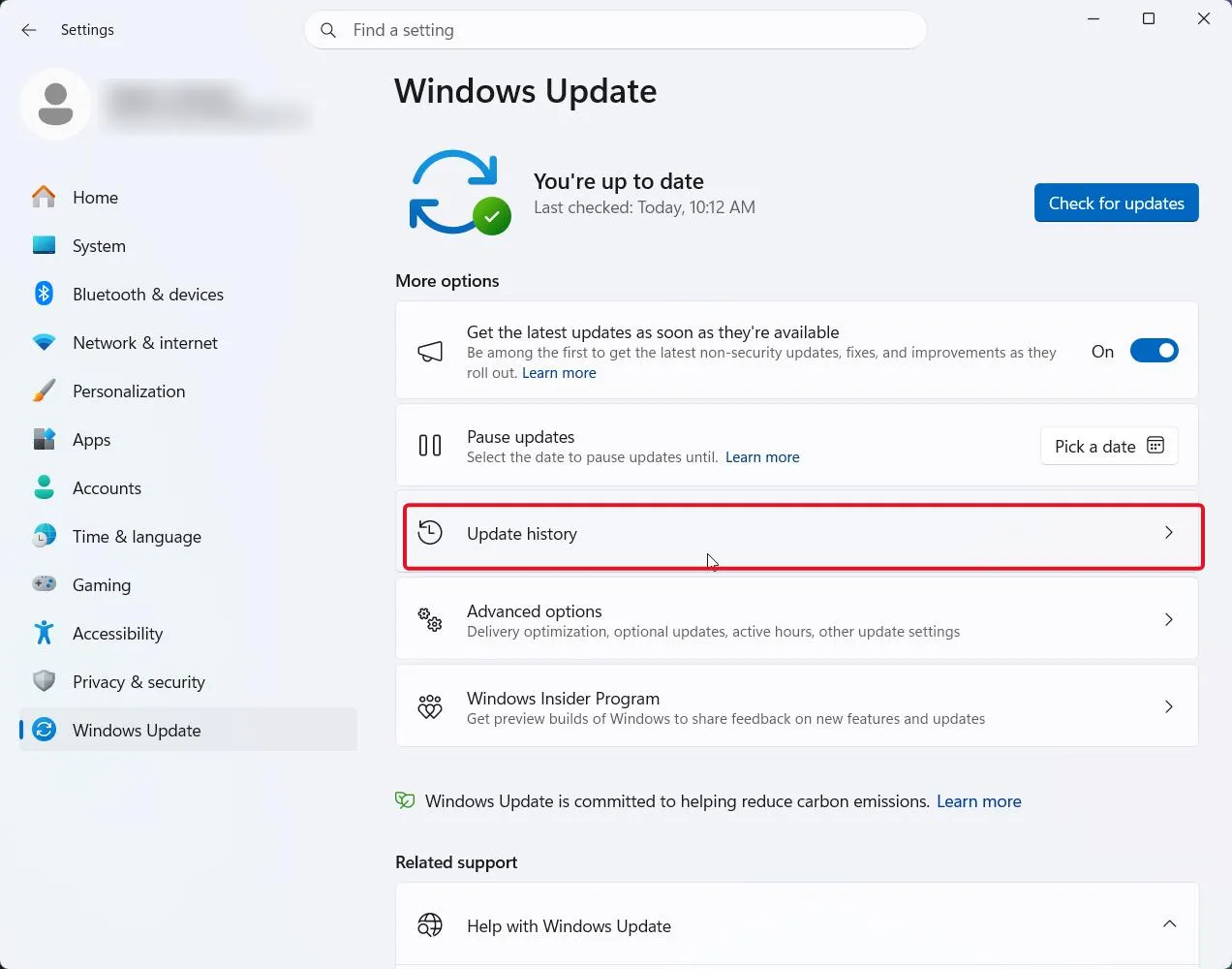Click the Network wifi icon in sidebar
The image size is (1232, 969).
click(44, 342)
